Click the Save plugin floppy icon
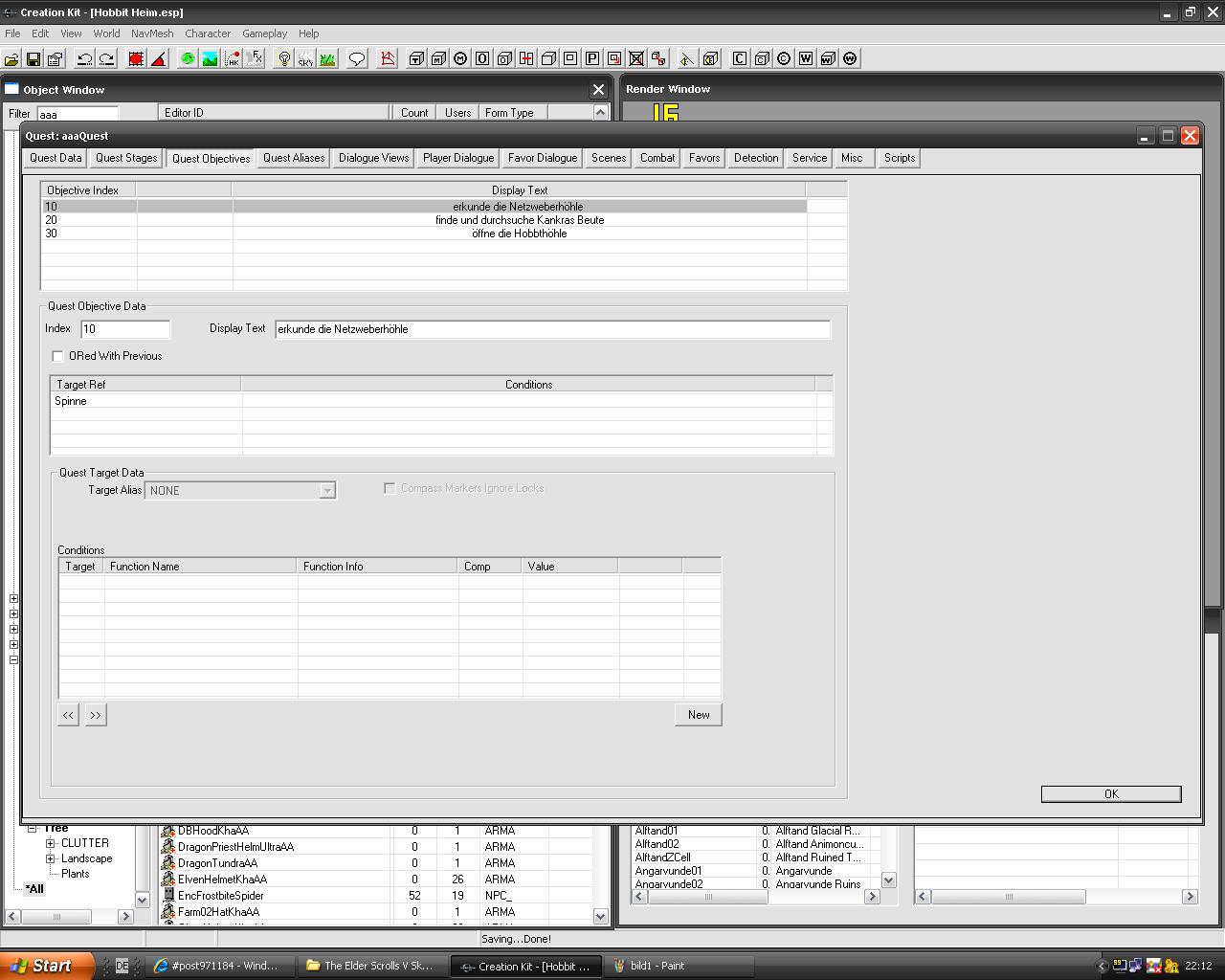 pyautogui.click(x=33, y=59)
